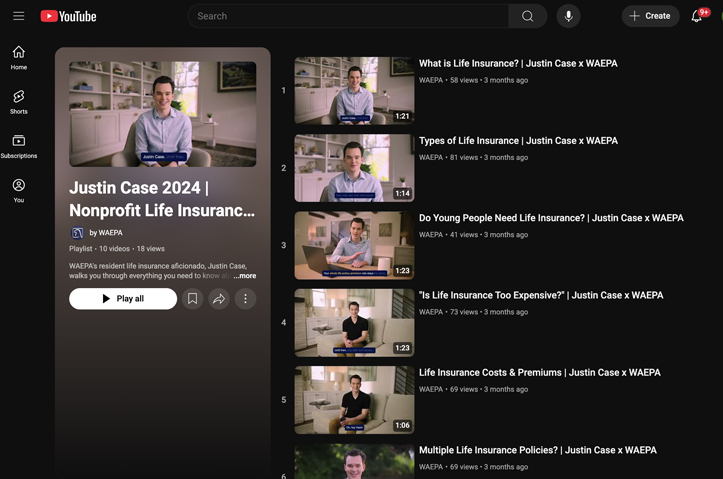Open the WAEPA channel avatar icon
723x479 pixels.
77,233
